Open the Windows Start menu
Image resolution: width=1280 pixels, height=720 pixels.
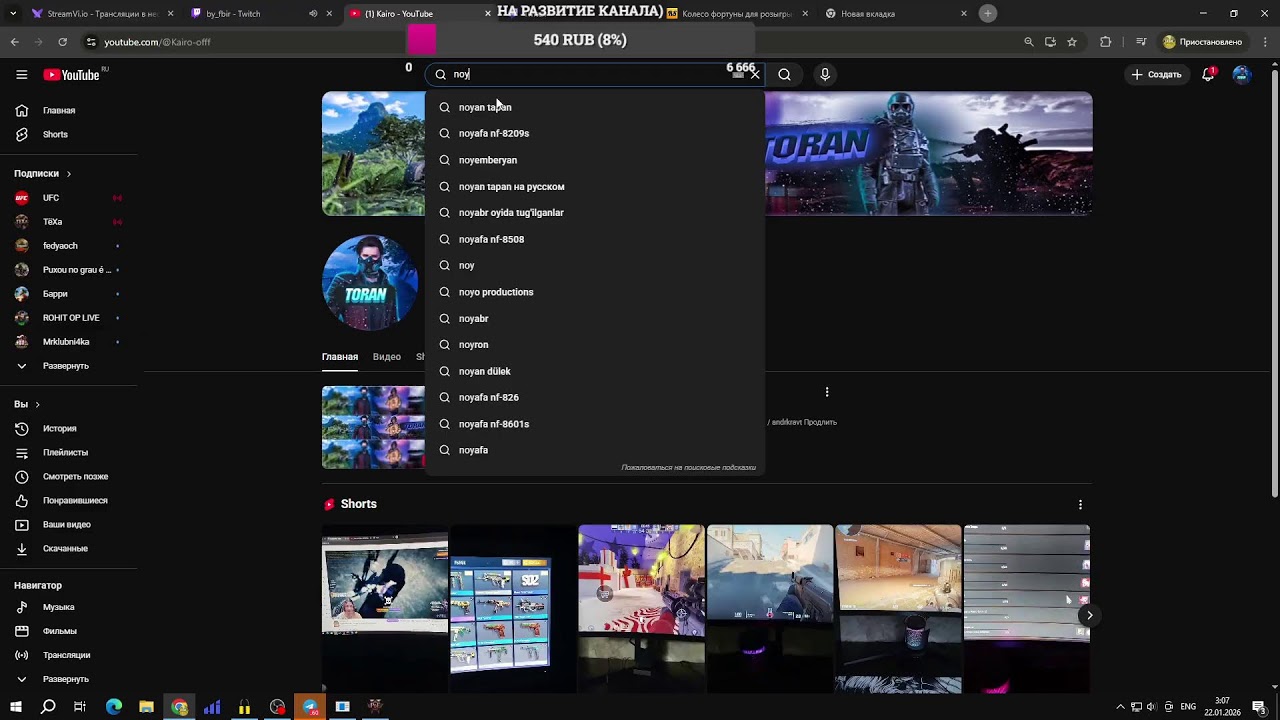tap(15, 707)
